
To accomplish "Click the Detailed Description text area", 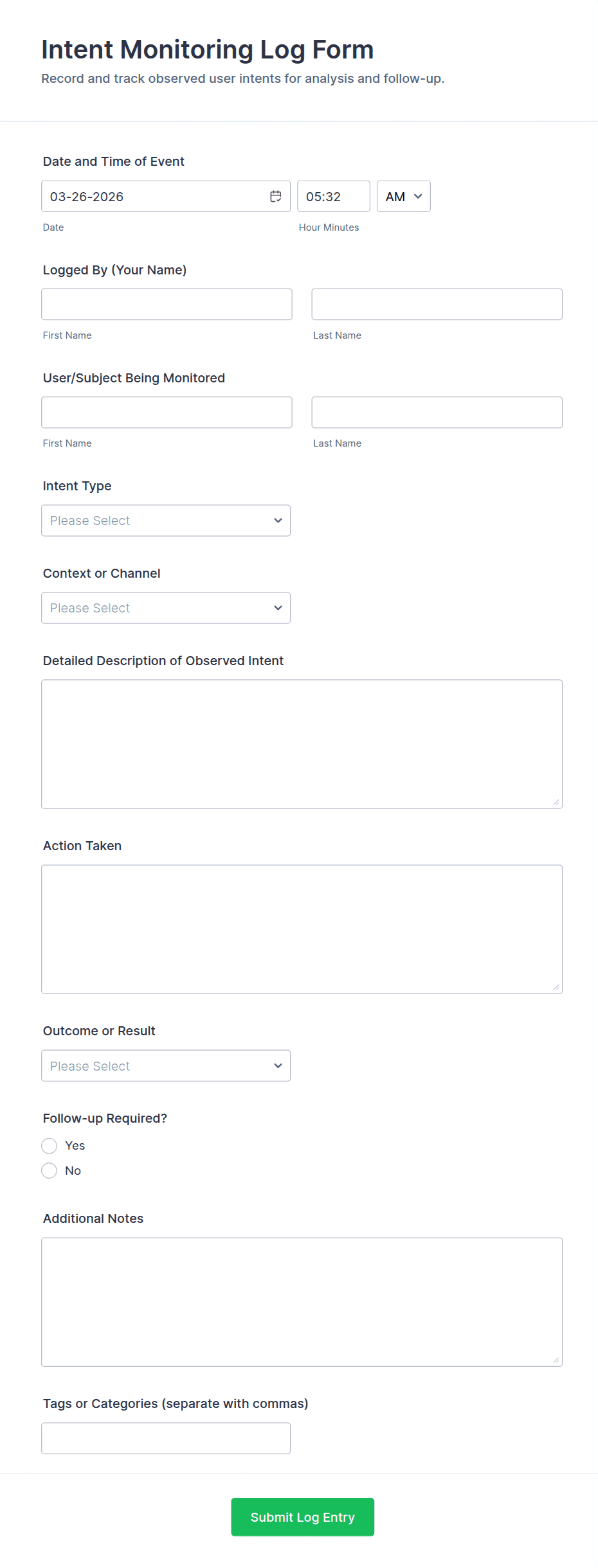I will pos(302,744).
